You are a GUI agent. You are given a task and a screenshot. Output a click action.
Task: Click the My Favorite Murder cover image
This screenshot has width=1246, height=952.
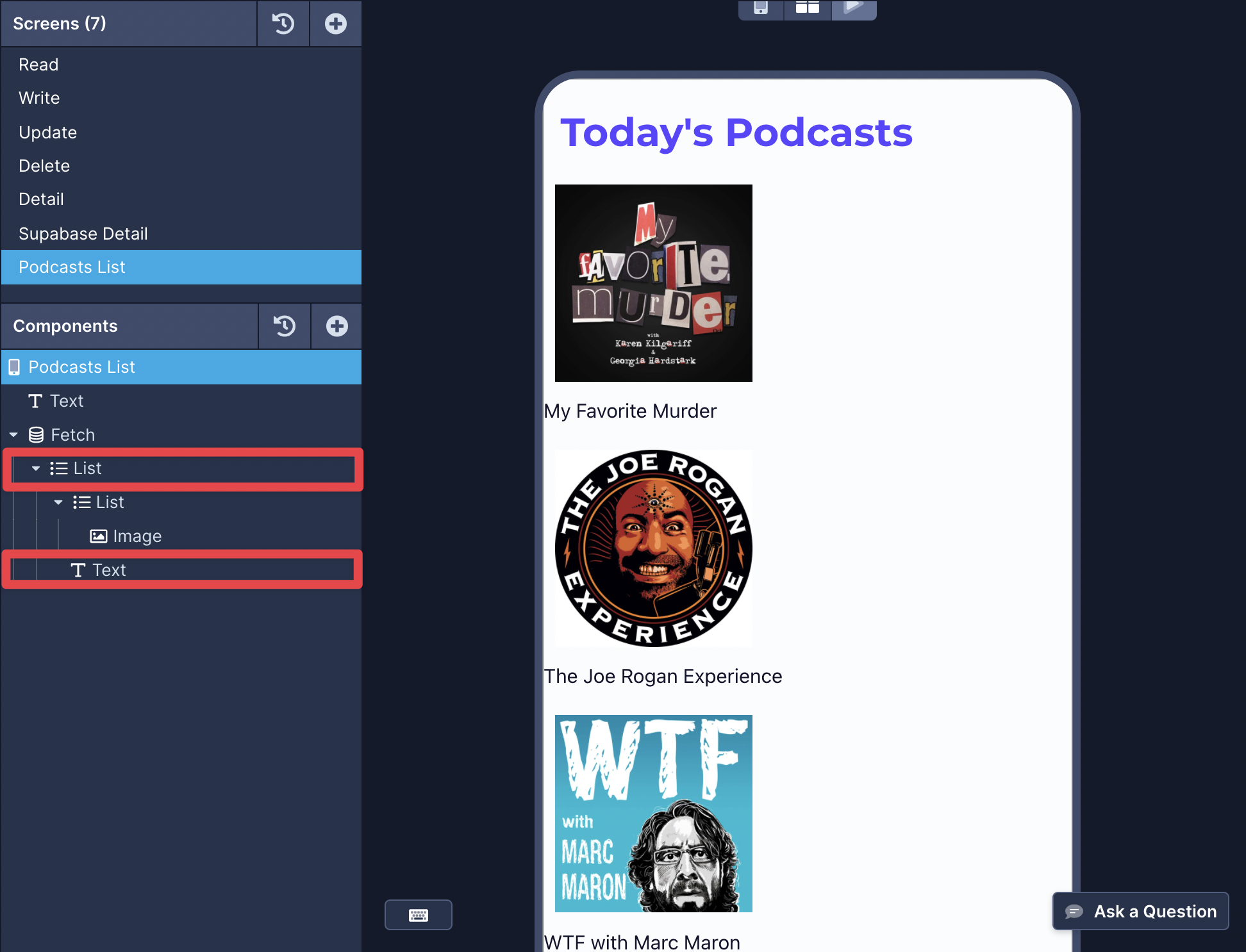pyautogui.click(x=654, y=283)
